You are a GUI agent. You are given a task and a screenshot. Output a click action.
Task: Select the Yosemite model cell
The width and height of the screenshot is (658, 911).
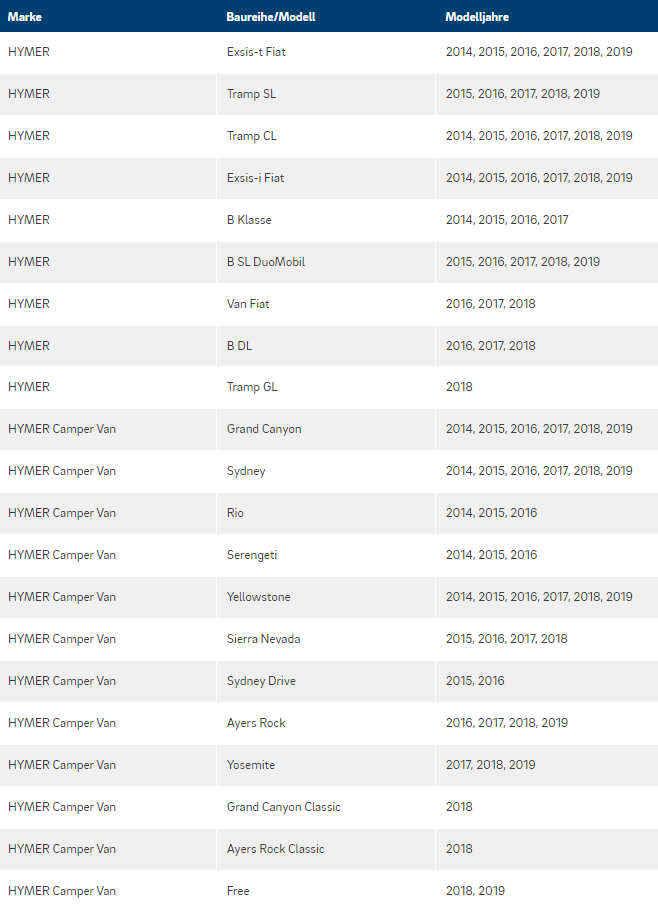point(251,765)
